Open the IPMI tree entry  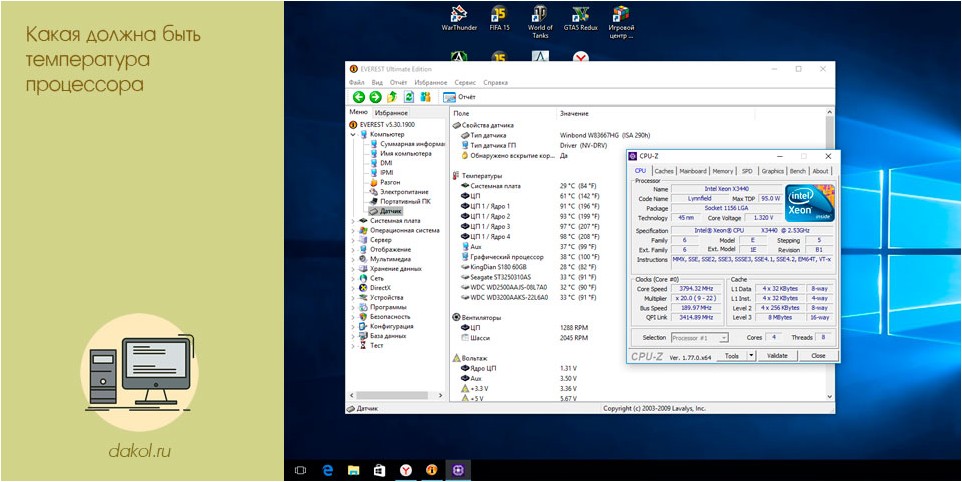pyautogui.click(x=382, y=172)
